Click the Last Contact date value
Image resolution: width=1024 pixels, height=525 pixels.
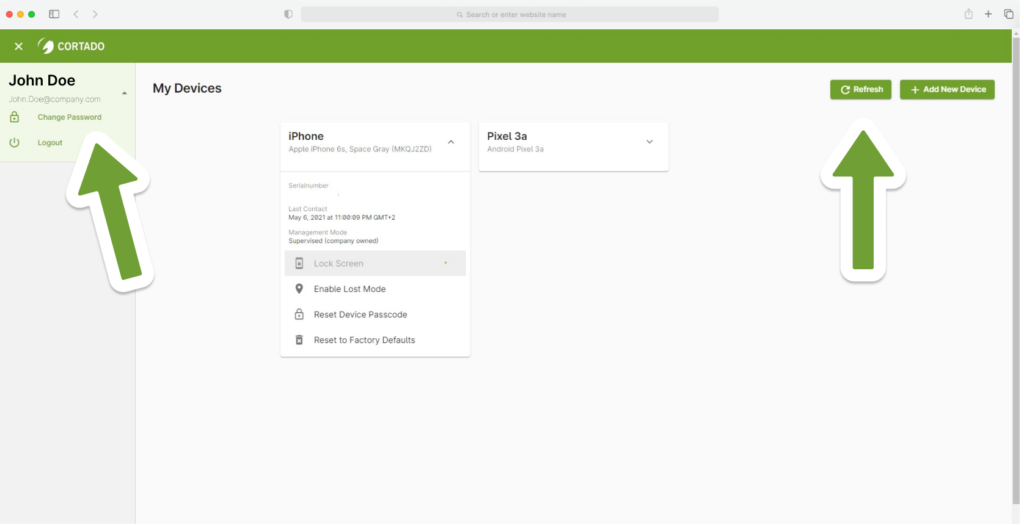point(342,217)
